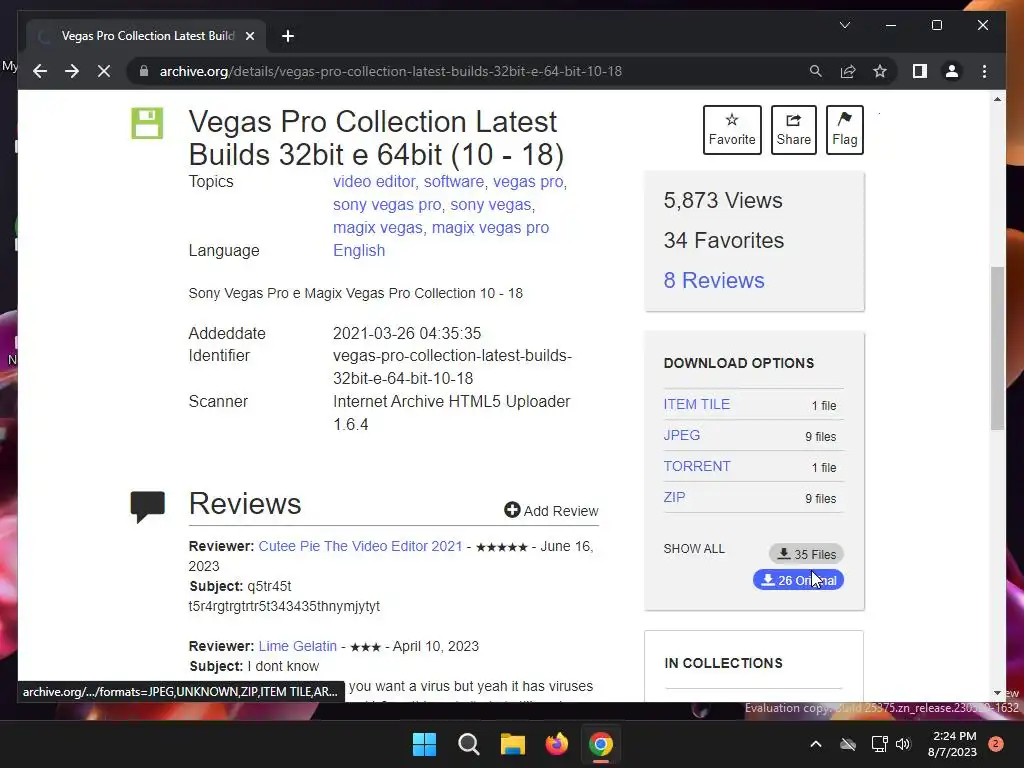Go back using the browser back arrow

point(40,71)
